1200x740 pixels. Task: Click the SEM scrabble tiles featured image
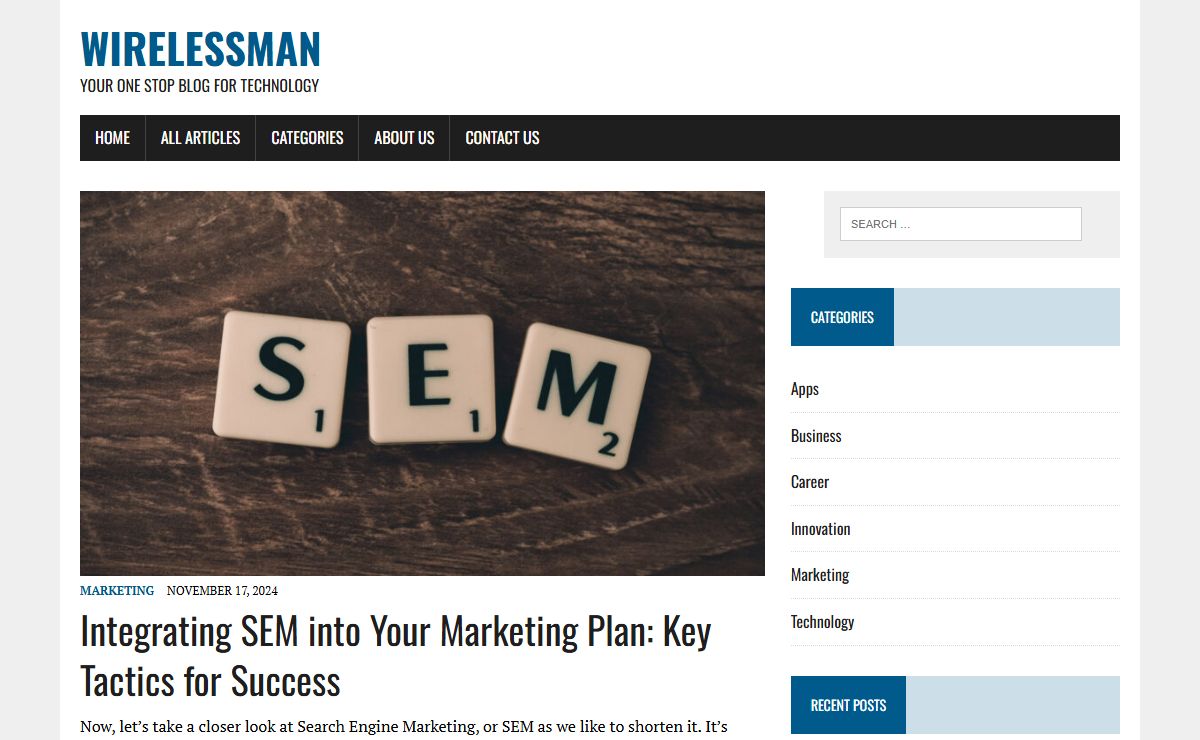(x=422, y=383)
